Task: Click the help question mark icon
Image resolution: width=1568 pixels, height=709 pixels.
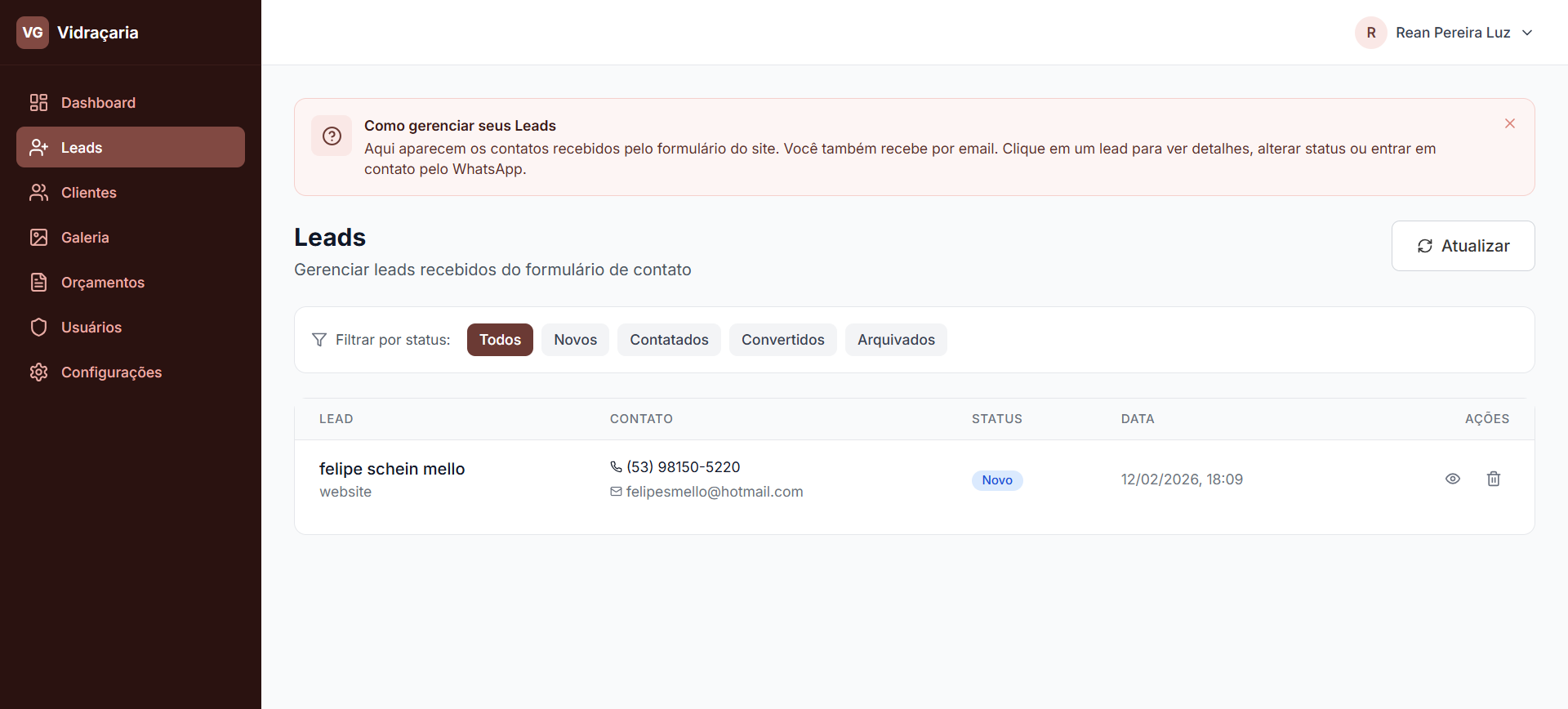Action: pos(332,136)
